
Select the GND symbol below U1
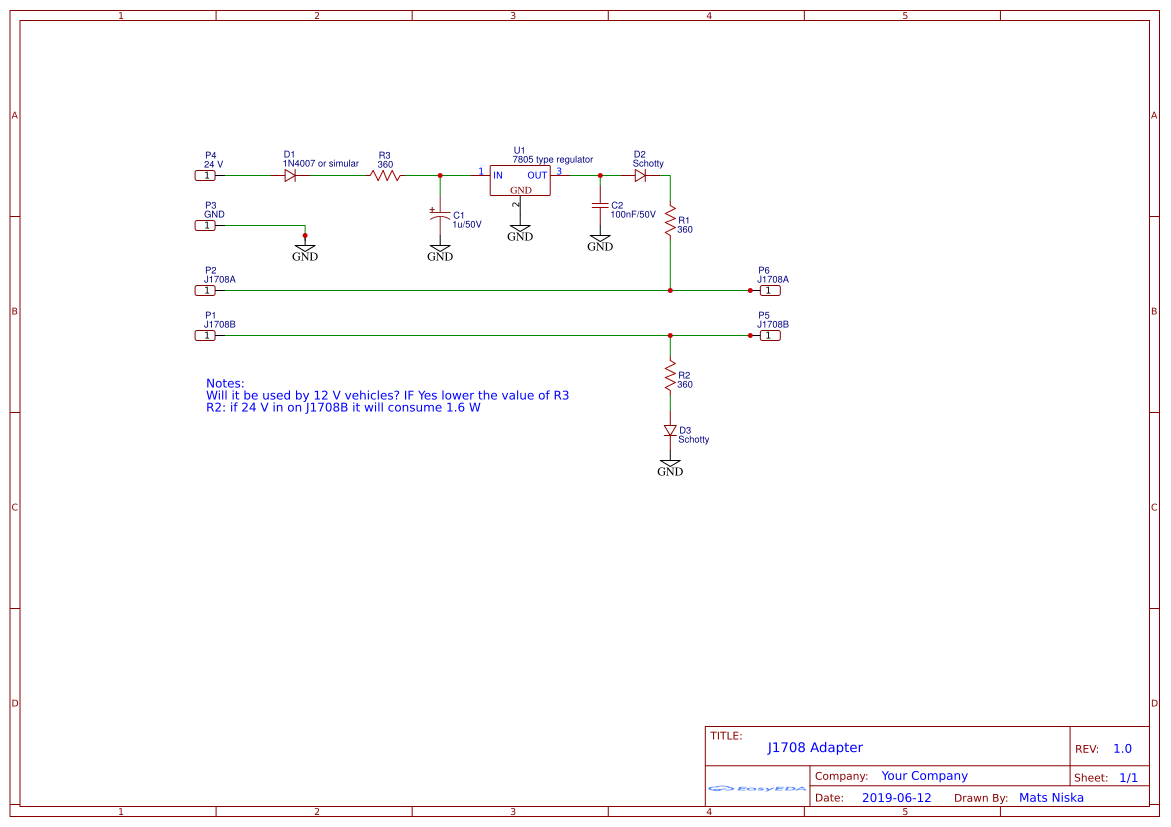pyautogui.click(x=520, y=229)
